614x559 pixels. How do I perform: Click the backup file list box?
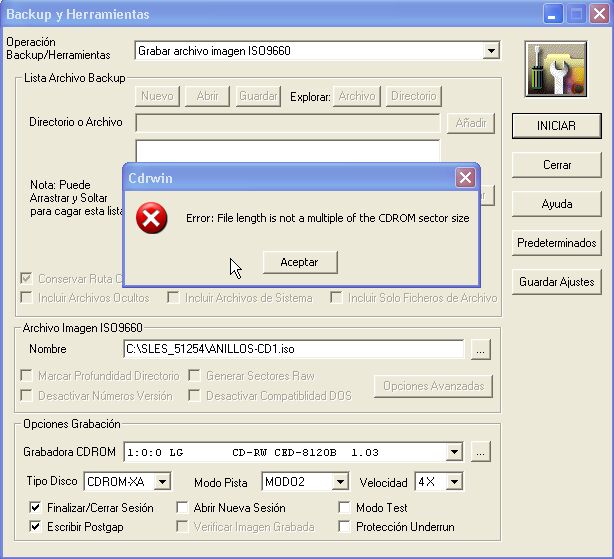287,151
